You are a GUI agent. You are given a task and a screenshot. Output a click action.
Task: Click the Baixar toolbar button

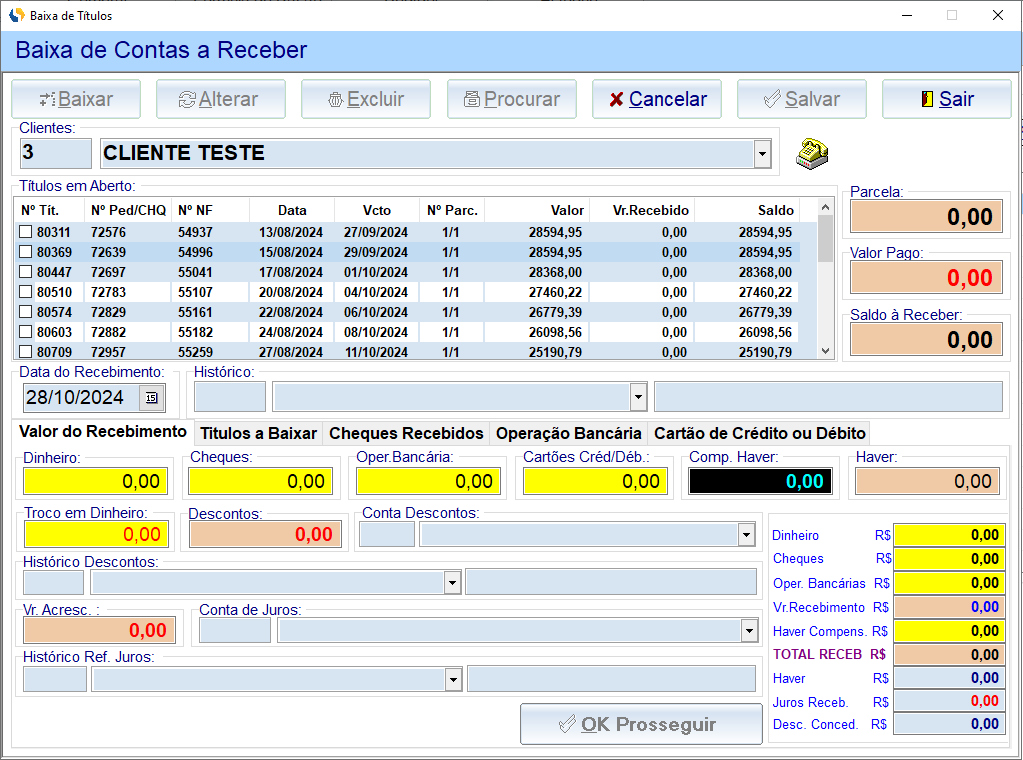pos(76,99)
